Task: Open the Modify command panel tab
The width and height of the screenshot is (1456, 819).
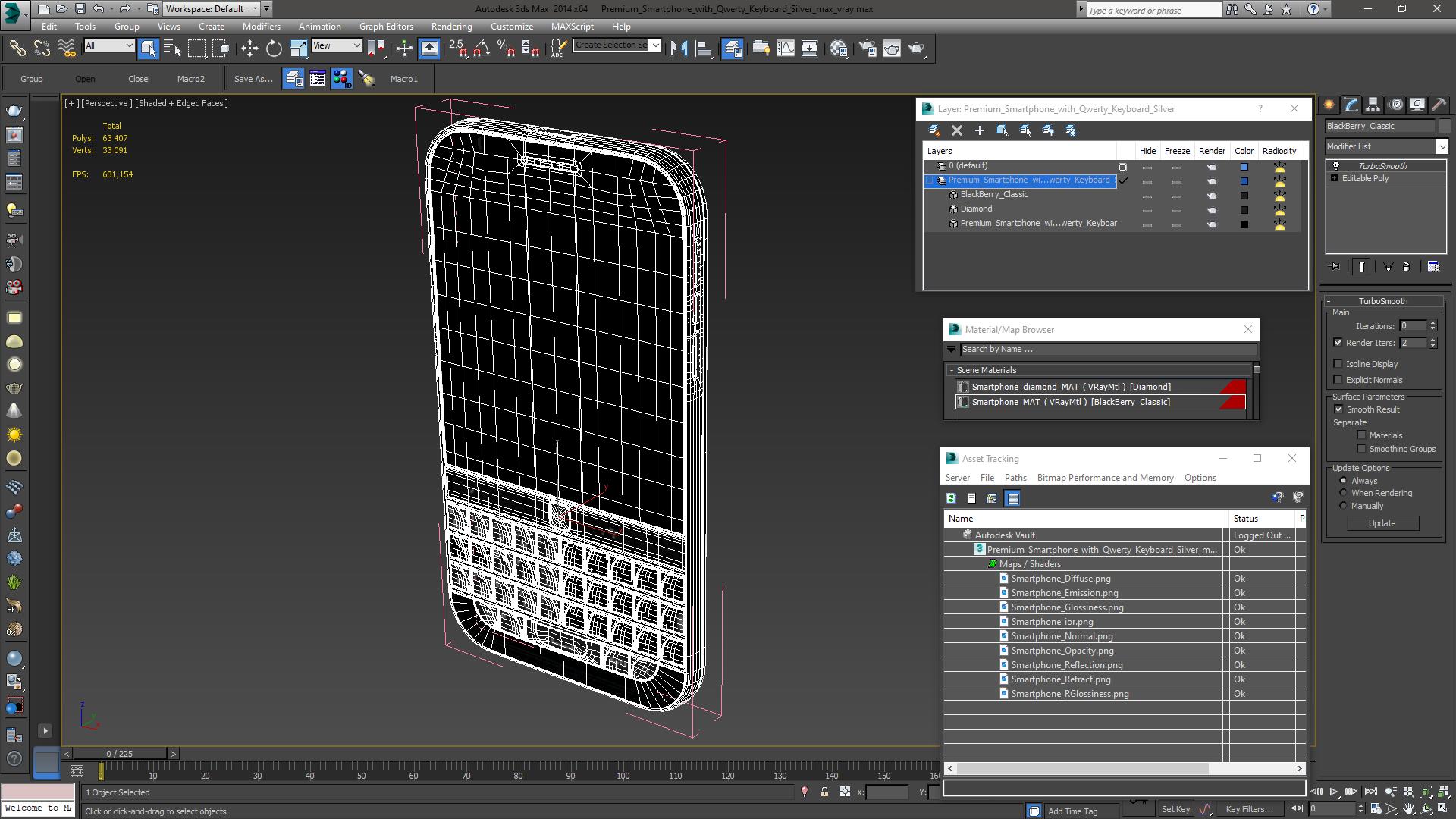Action: (1351, 105)
